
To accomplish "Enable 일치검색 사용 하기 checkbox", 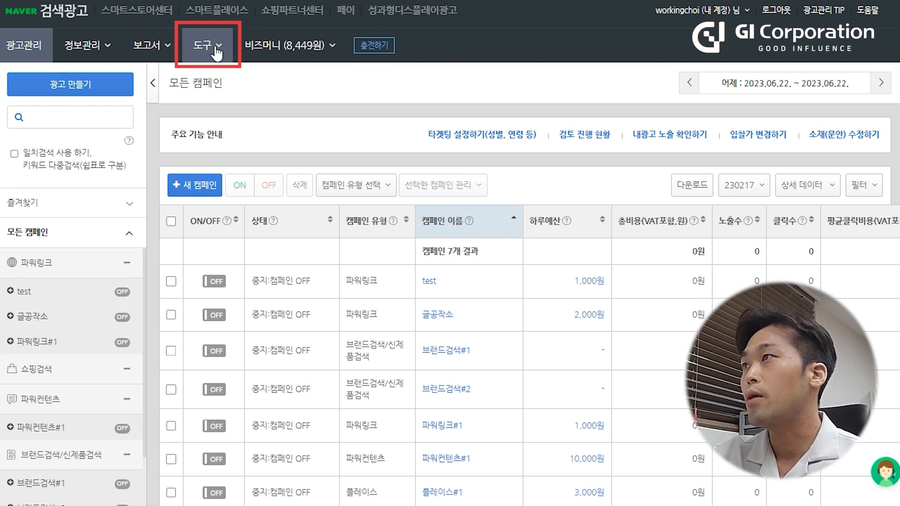I will click(x=14, y=154).
